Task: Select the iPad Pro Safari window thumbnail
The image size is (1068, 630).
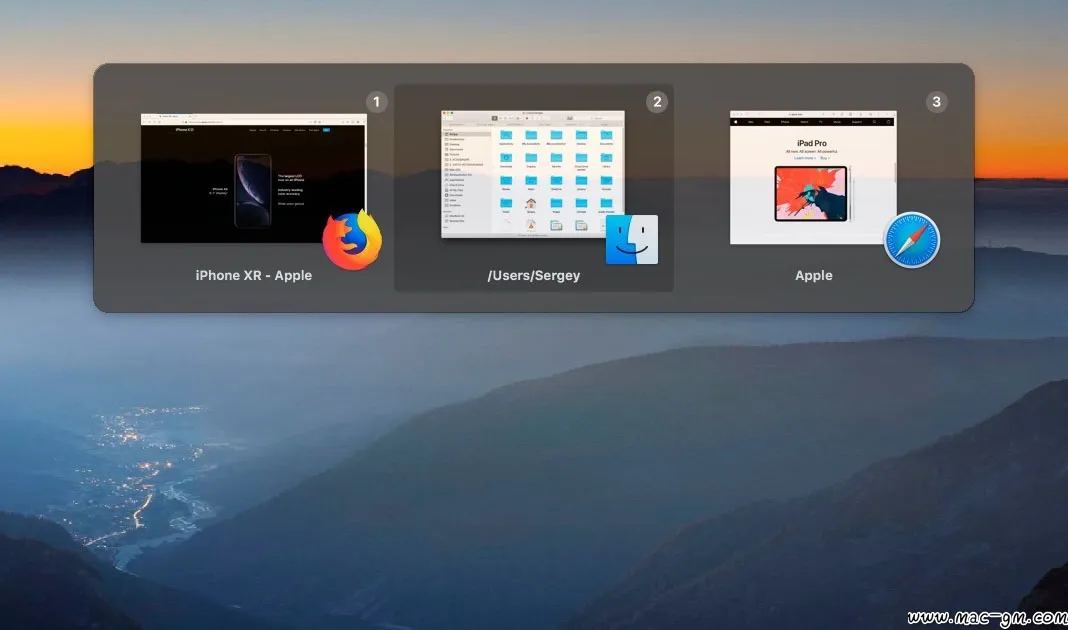Action: click(813, 178)
